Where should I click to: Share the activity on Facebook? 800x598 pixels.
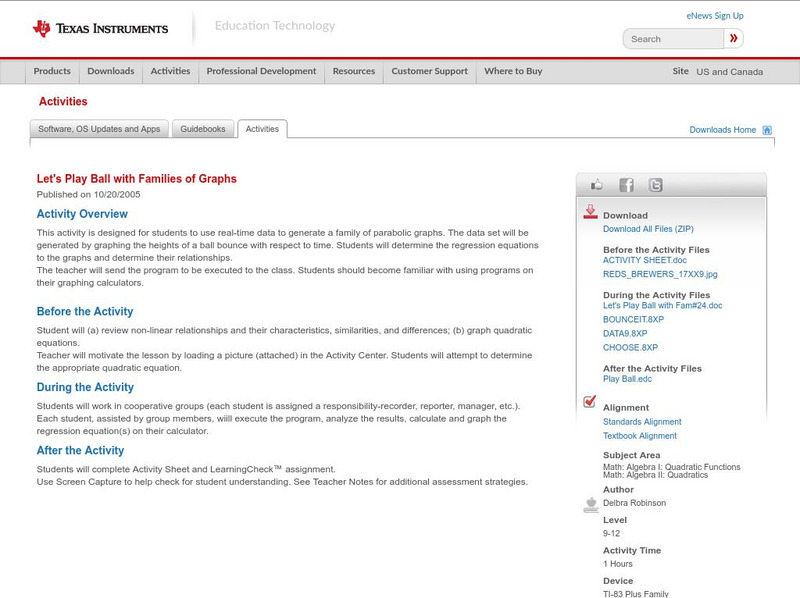pos(626,185)
